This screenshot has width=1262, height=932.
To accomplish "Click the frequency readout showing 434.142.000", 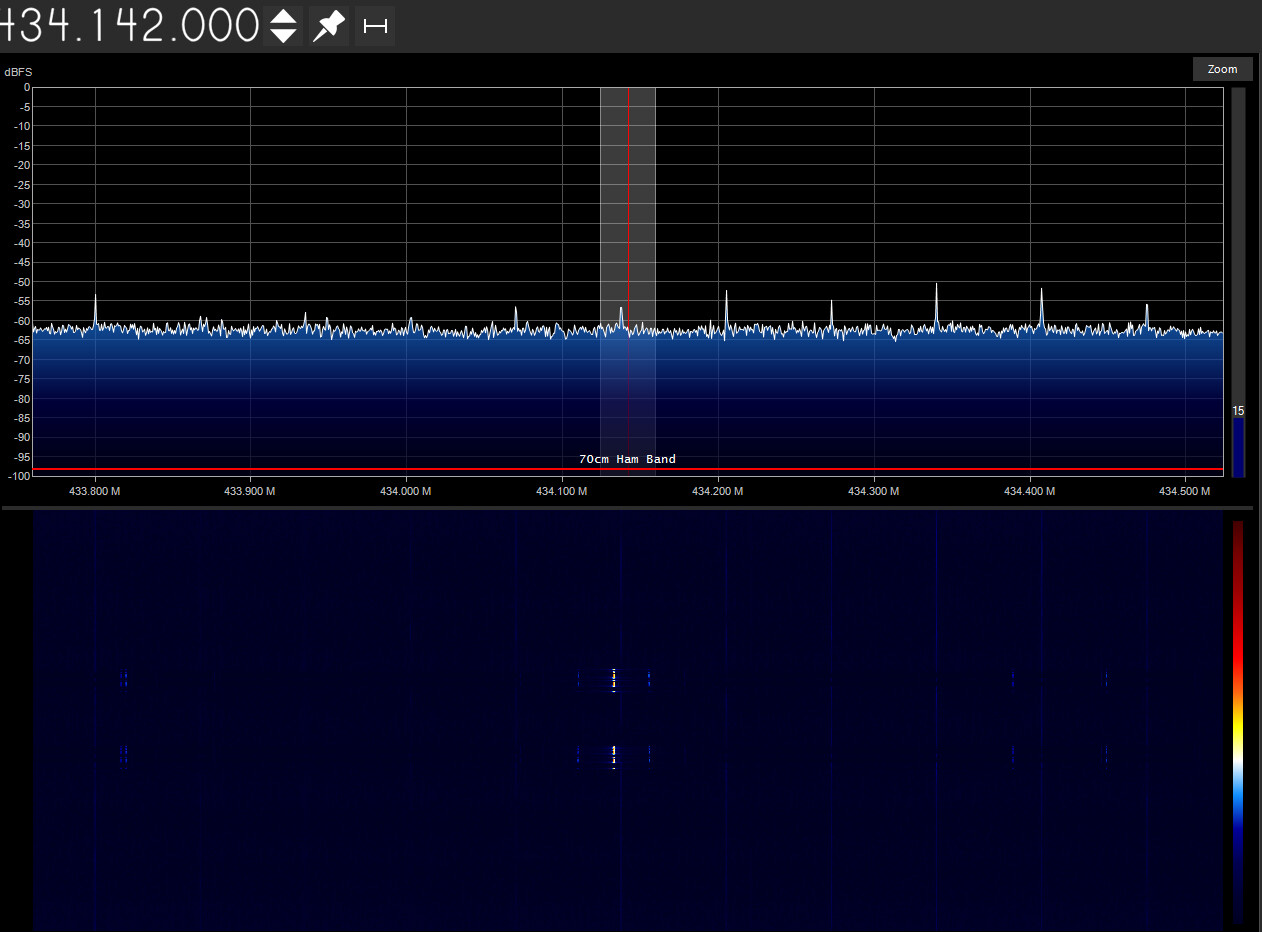I will coord(130,26).
